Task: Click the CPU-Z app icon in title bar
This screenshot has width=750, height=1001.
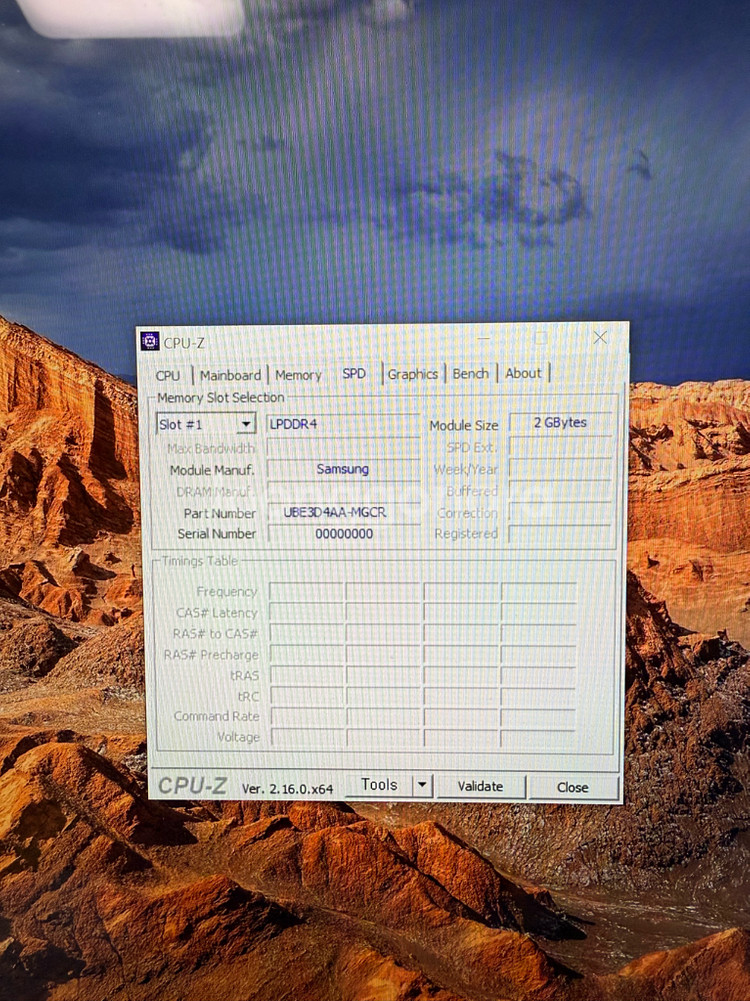Action: click(x=150, y=342)
